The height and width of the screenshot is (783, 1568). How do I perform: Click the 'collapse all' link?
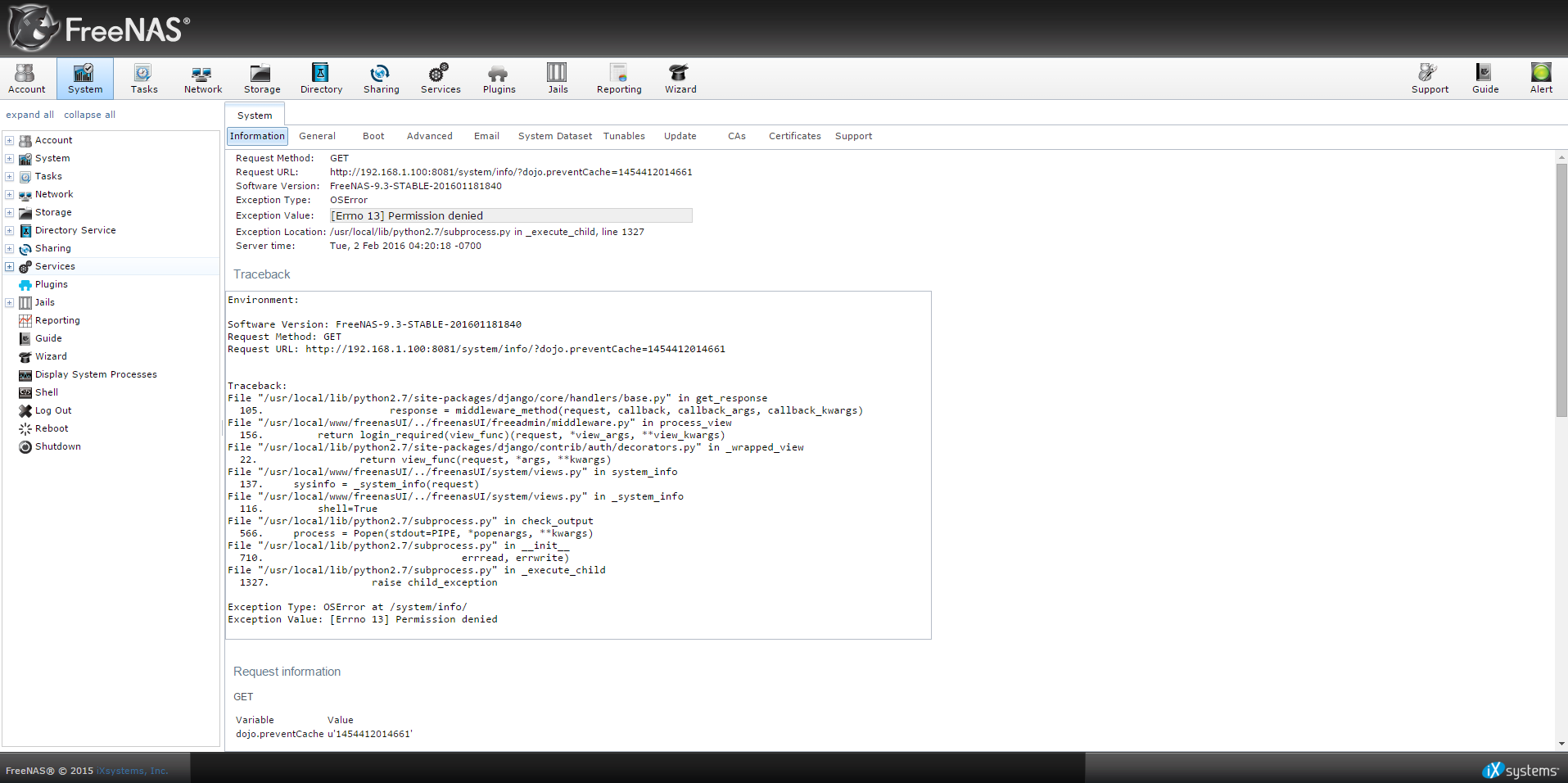(x=90, y=115)
